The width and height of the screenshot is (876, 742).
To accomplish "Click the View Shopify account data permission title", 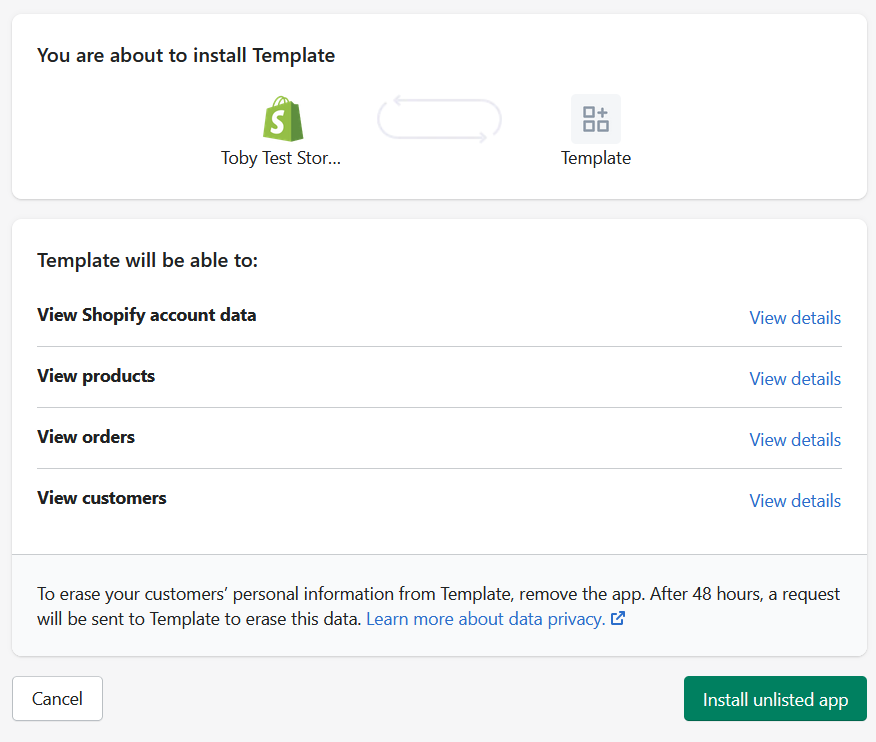I will click(146, 315).
